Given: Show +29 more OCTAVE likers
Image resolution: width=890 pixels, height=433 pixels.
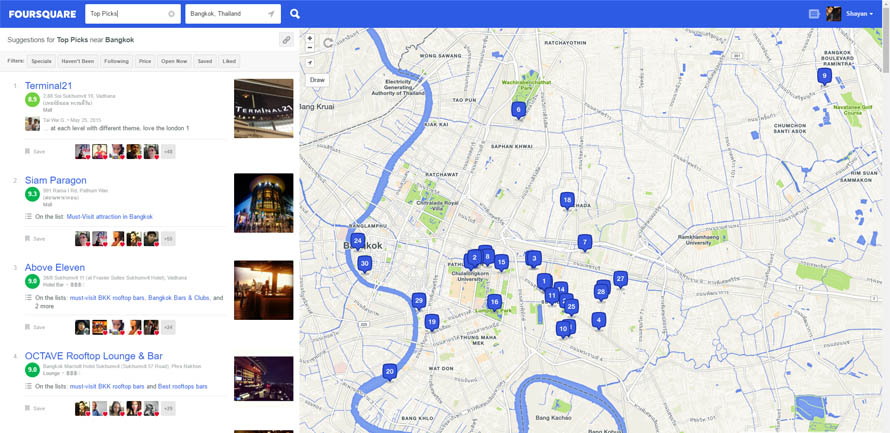Looking at the screenshot, I should point(168,409).
